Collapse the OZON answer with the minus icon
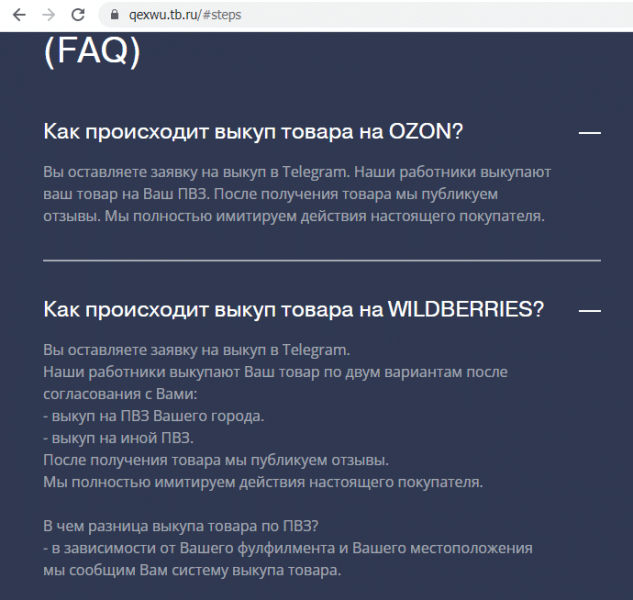This screenshot has width=633, height=600. pos(590,132)
